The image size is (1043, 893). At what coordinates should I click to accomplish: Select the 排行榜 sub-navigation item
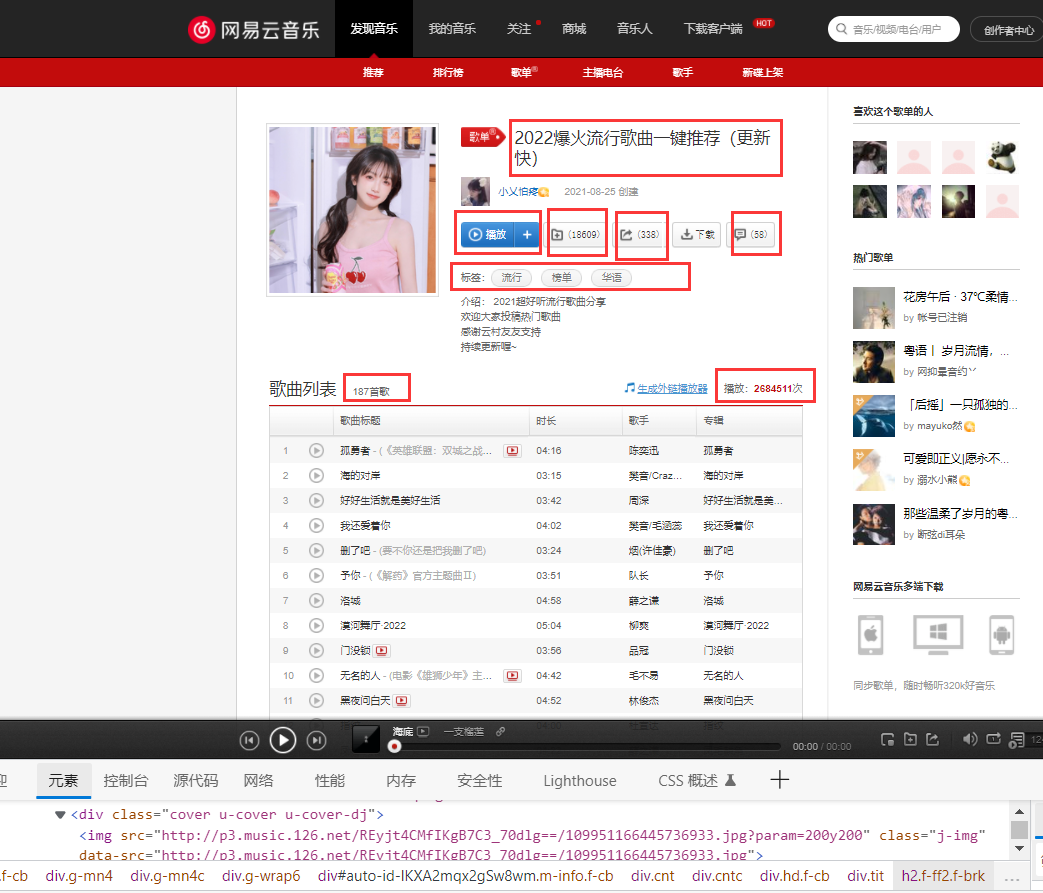click(448, 72)
